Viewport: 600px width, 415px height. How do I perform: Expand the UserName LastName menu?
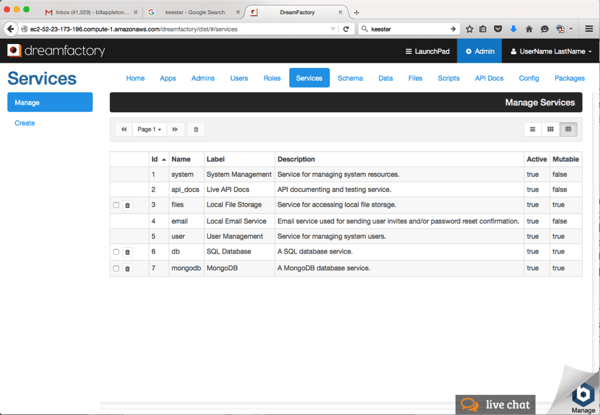(551, 51)
